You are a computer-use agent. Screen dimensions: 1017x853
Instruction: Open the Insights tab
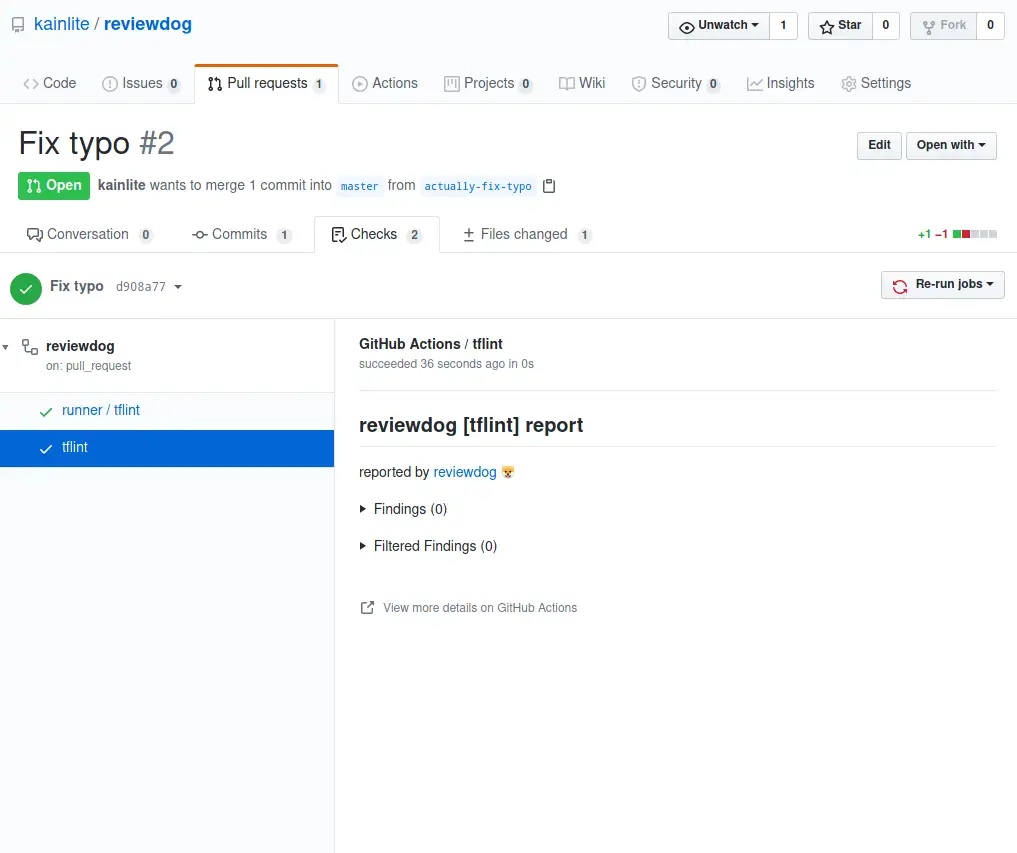tap(780, 84)
